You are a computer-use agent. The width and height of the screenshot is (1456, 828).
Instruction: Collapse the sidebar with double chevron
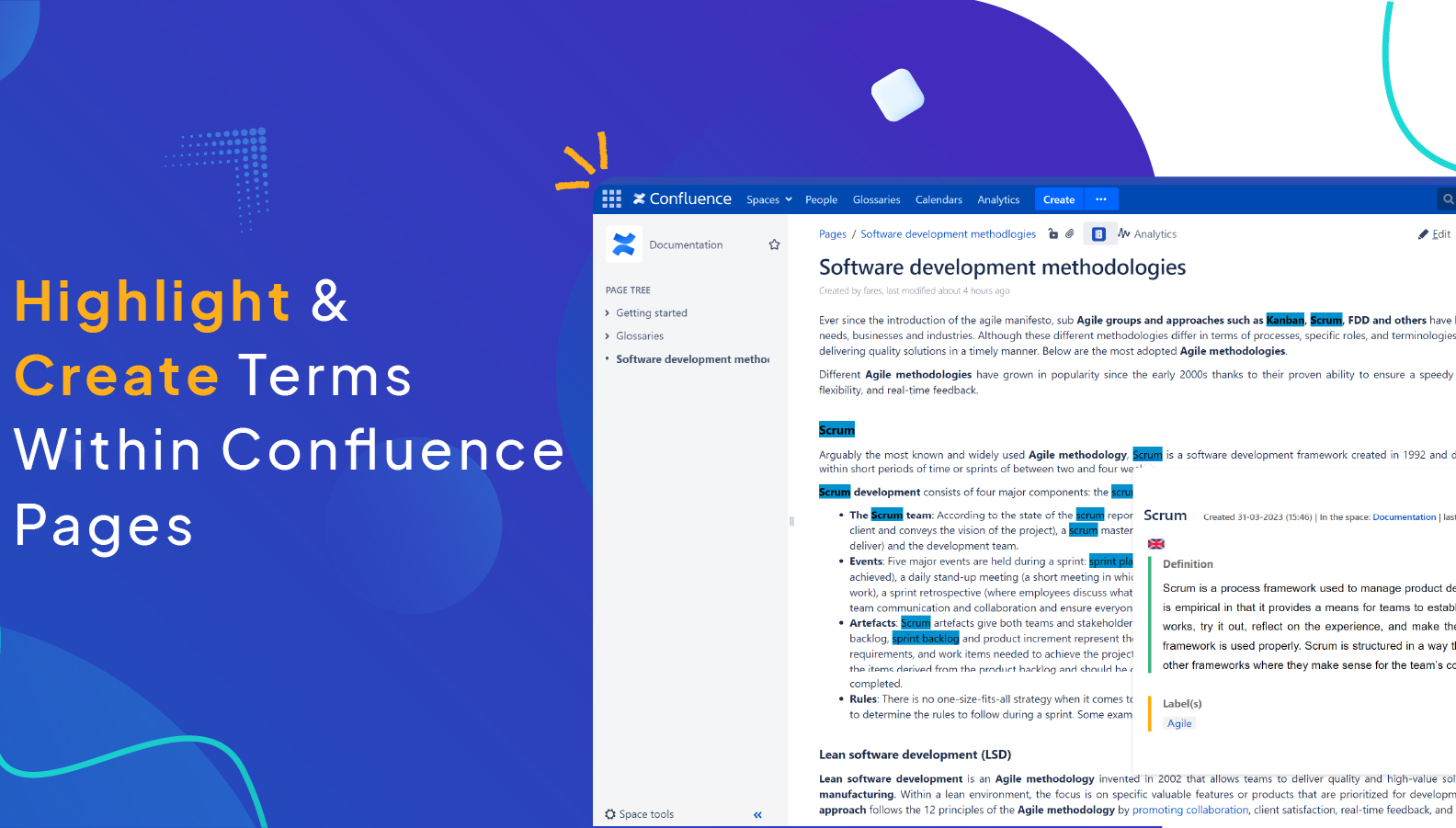tap(757, 815)
